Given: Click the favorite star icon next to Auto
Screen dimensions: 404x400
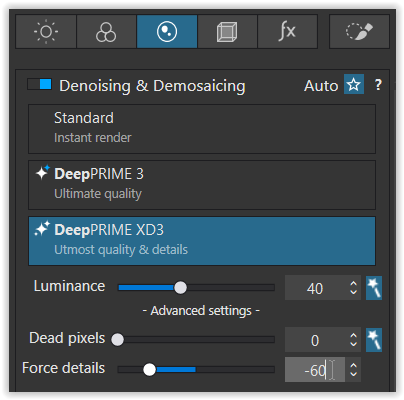Looking at the screenshot, I should tap(354, 85).
